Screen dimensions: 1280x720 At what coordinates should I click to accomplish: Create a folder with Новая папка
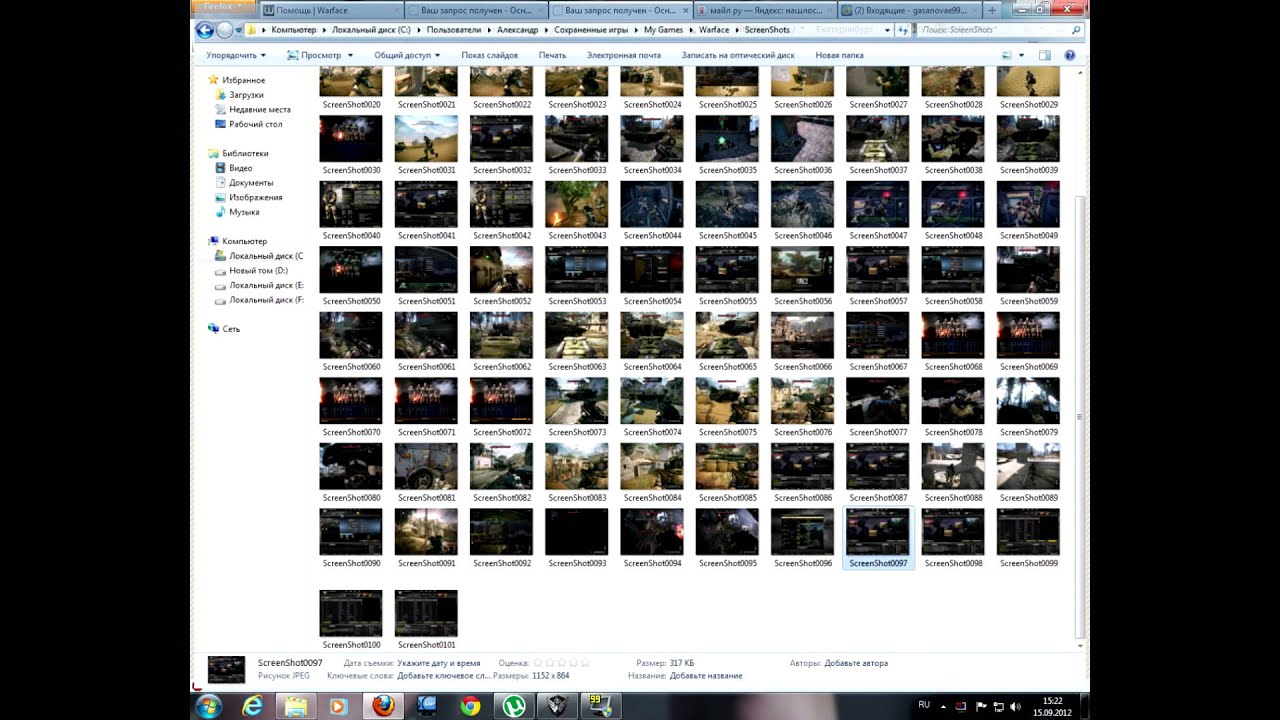(x=839, y=55)
